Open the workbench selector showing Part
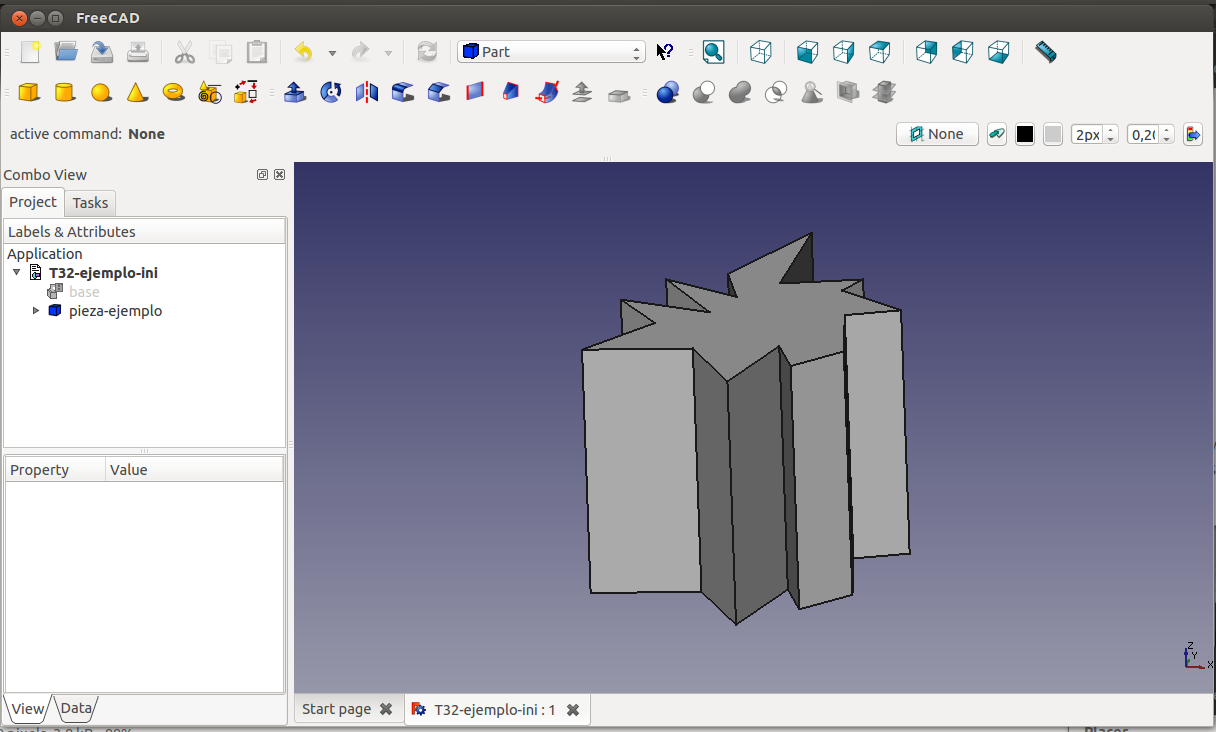1216x732 pixels. point(551,52)
